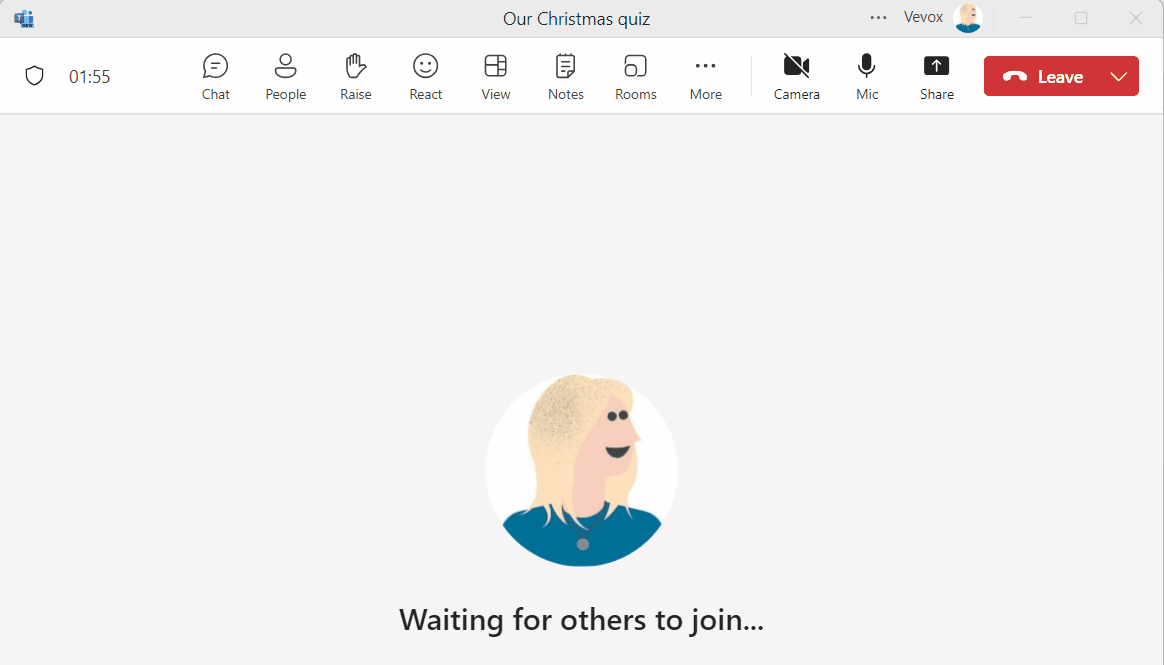The image size is (1164, 665).
Task: Open the overflow menu beside Vevox
Action: [x=878, y=17]
